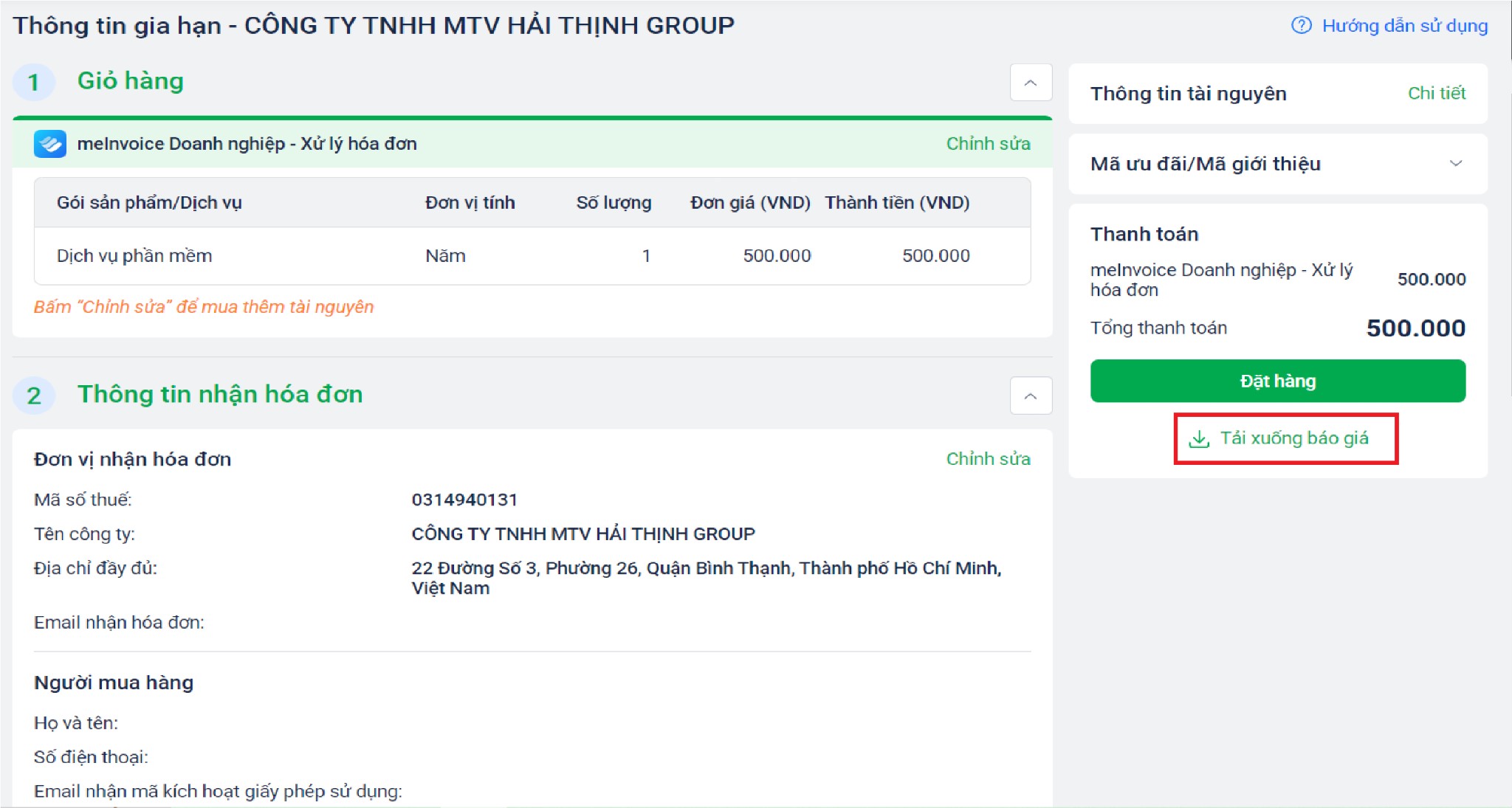Click the step 2 number badge

(x=34, y=396)
